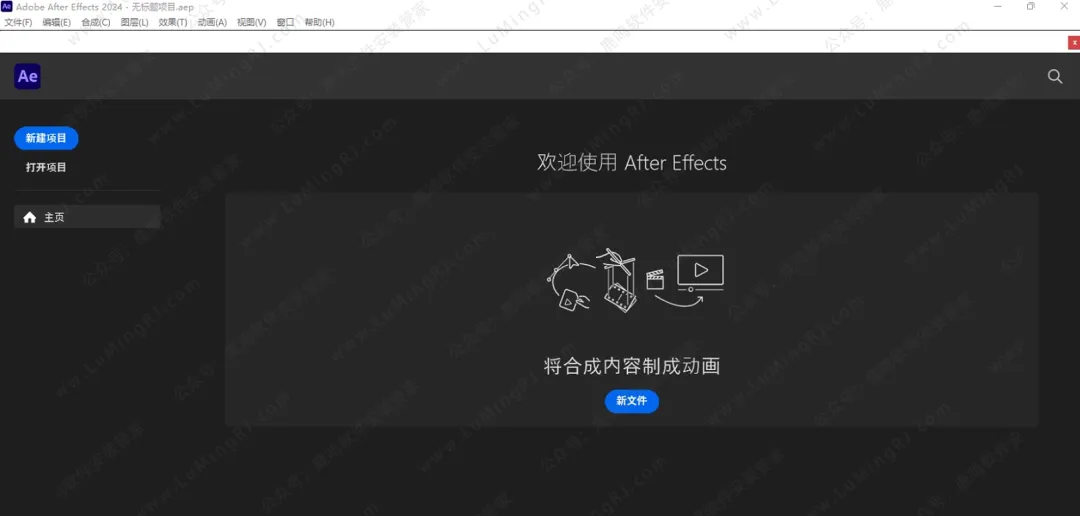Click the 欢迎使用 After Effects heading
Viewport: 1080px width, 516px height.
pyautogui.click(x=632, y=163)
